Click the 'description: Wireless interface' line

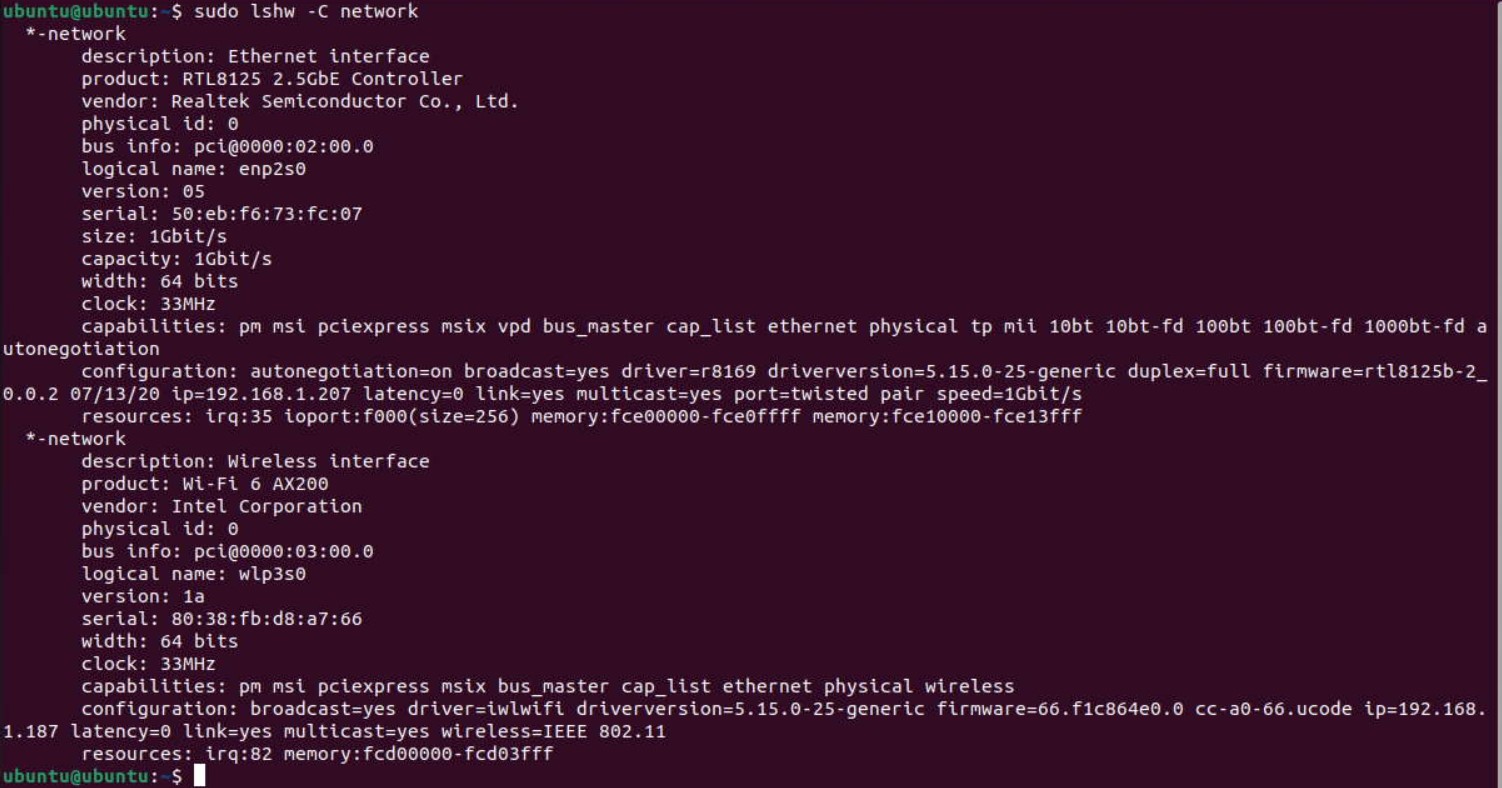(255, 461)
